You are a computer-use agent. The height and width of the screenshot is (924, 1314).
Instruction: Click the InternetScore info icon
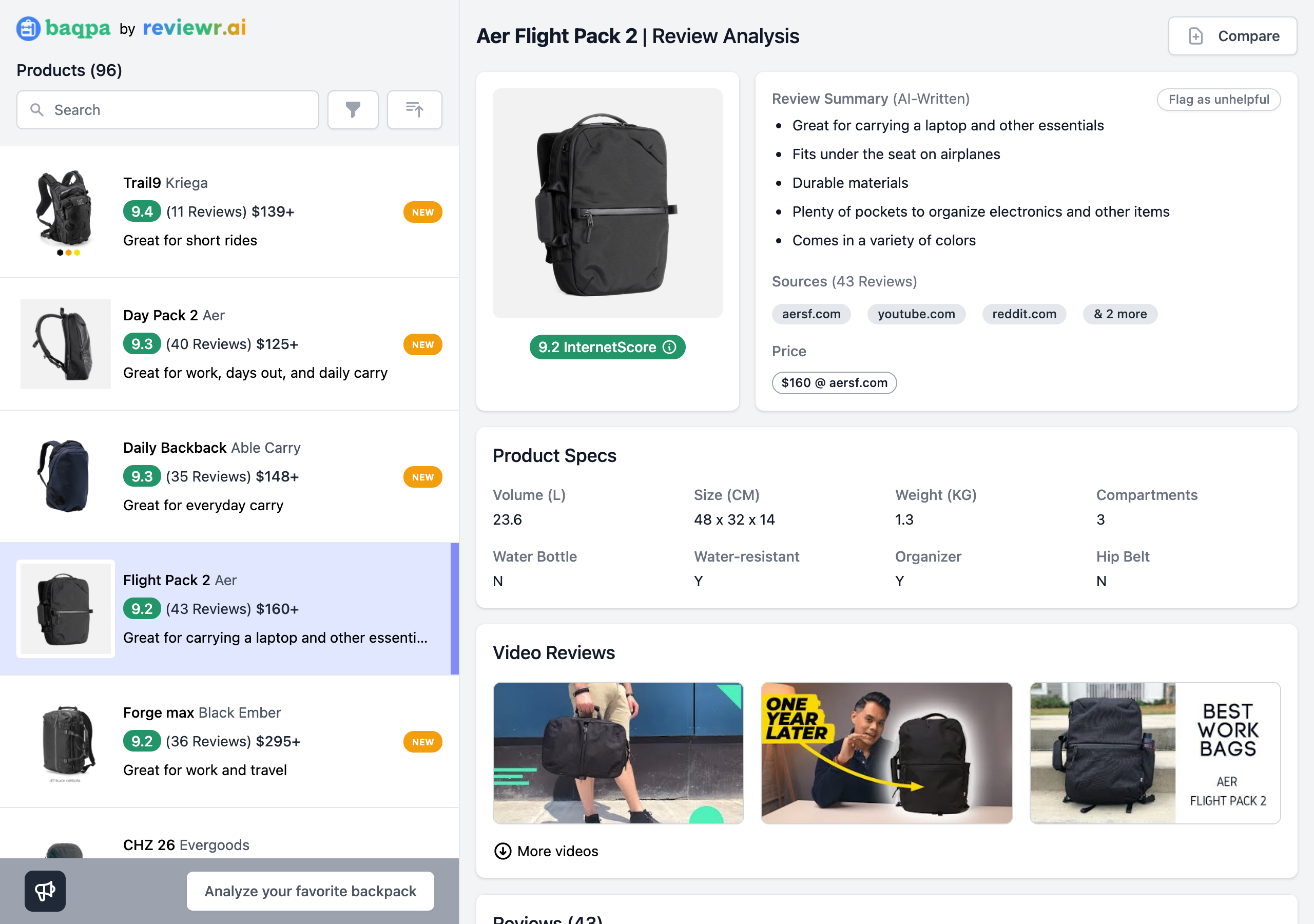[x=669, y=347]
